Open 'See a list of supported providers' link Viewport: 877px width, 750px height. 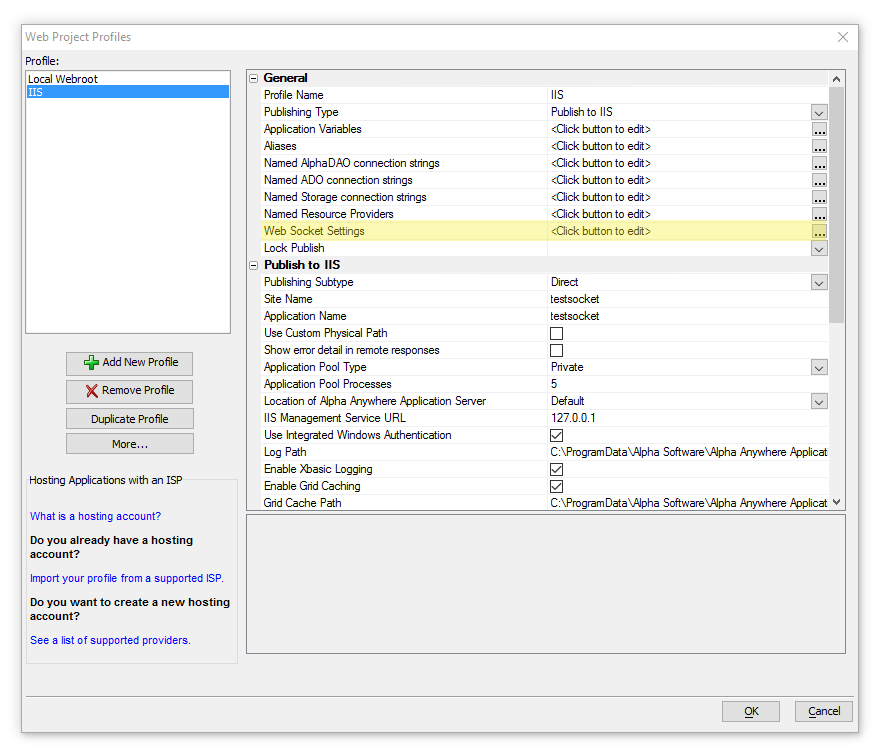pyautogui.click(x=111, y=640)
